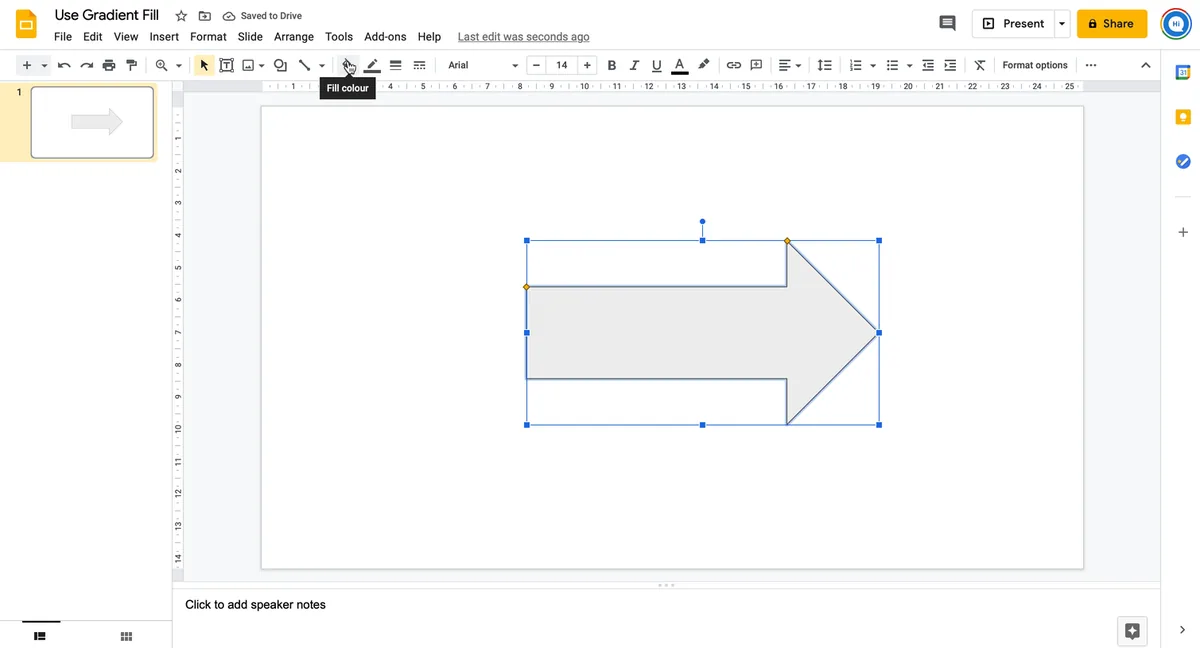Increase the text indent
The image size is (1200, 648).
[950, 65]
